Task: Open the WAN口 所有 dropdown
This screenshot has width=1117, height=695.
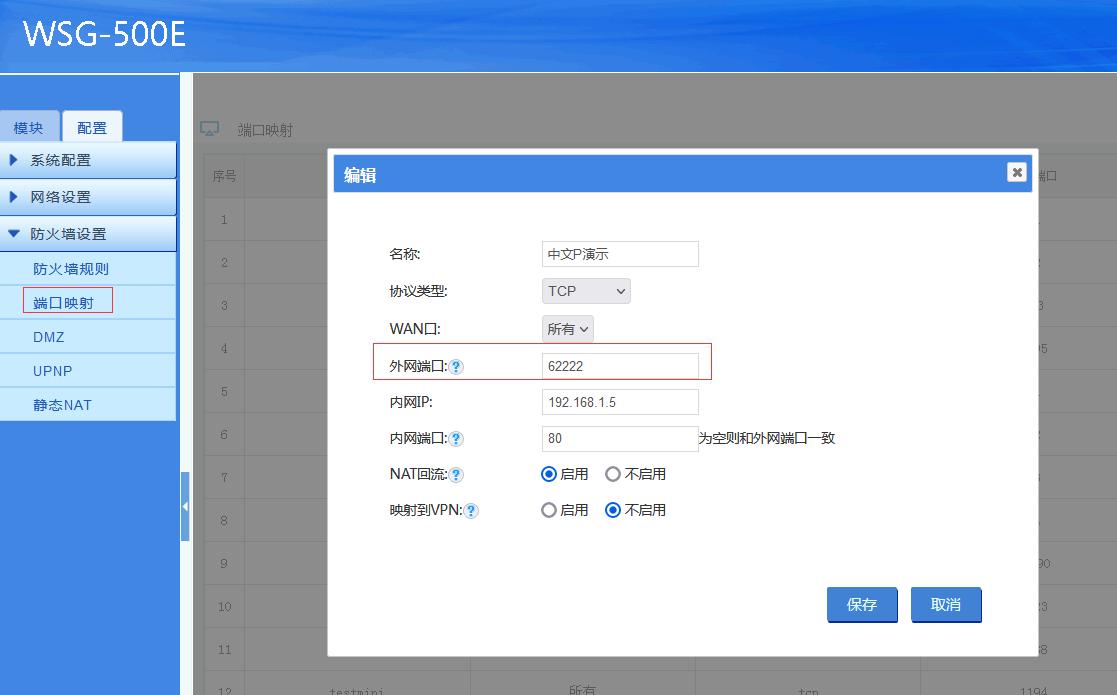Action: click(x=567, y=327)
